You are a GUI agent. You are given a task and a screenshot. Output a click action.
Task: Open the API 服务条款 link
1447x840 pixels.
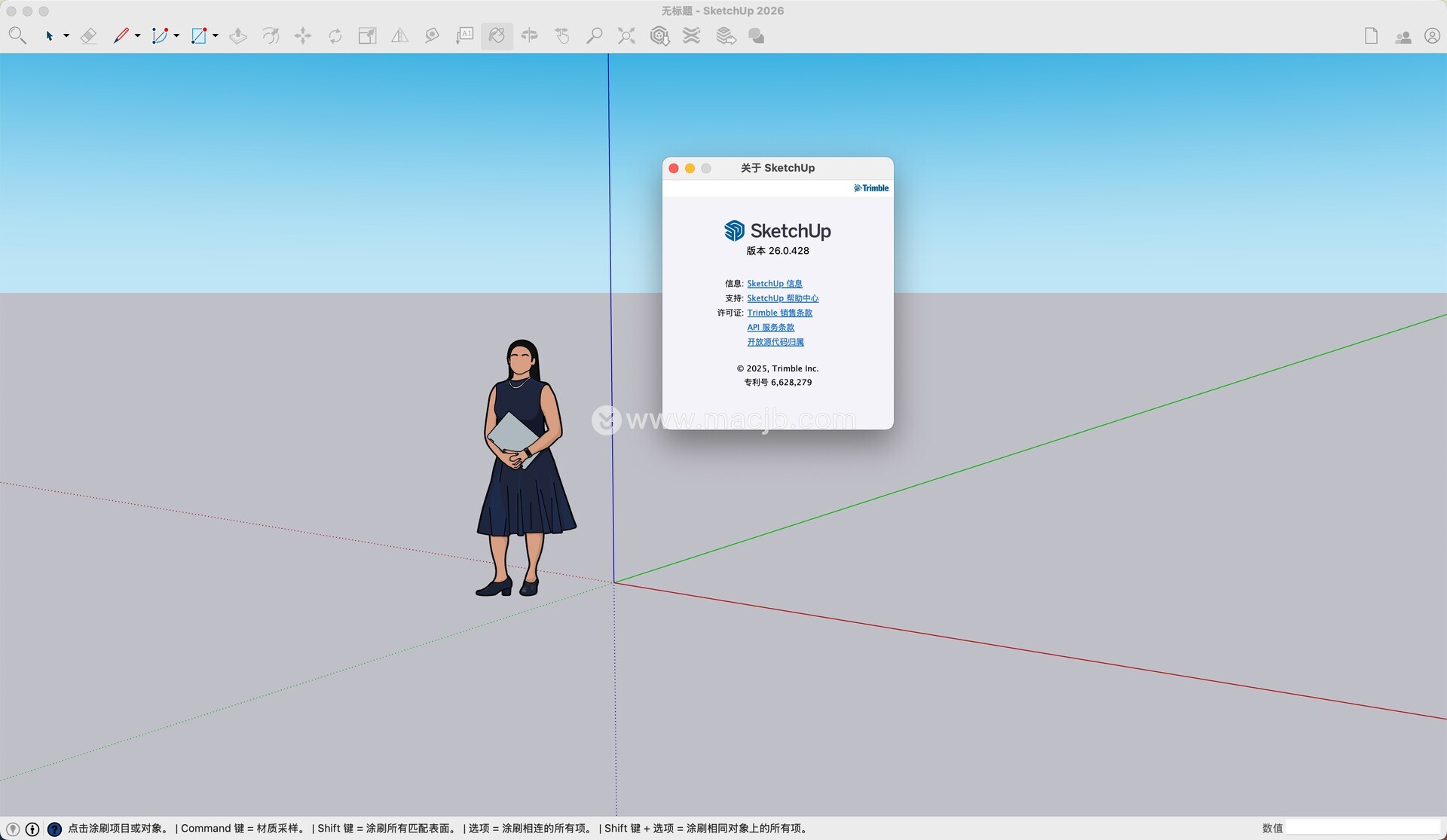(770, 327)
